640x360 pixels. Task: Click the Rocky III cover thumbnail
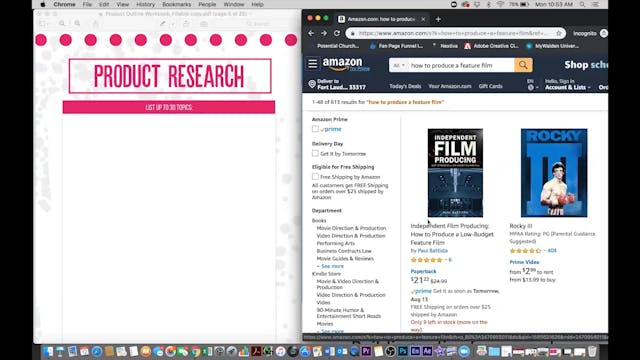(554, 173)
